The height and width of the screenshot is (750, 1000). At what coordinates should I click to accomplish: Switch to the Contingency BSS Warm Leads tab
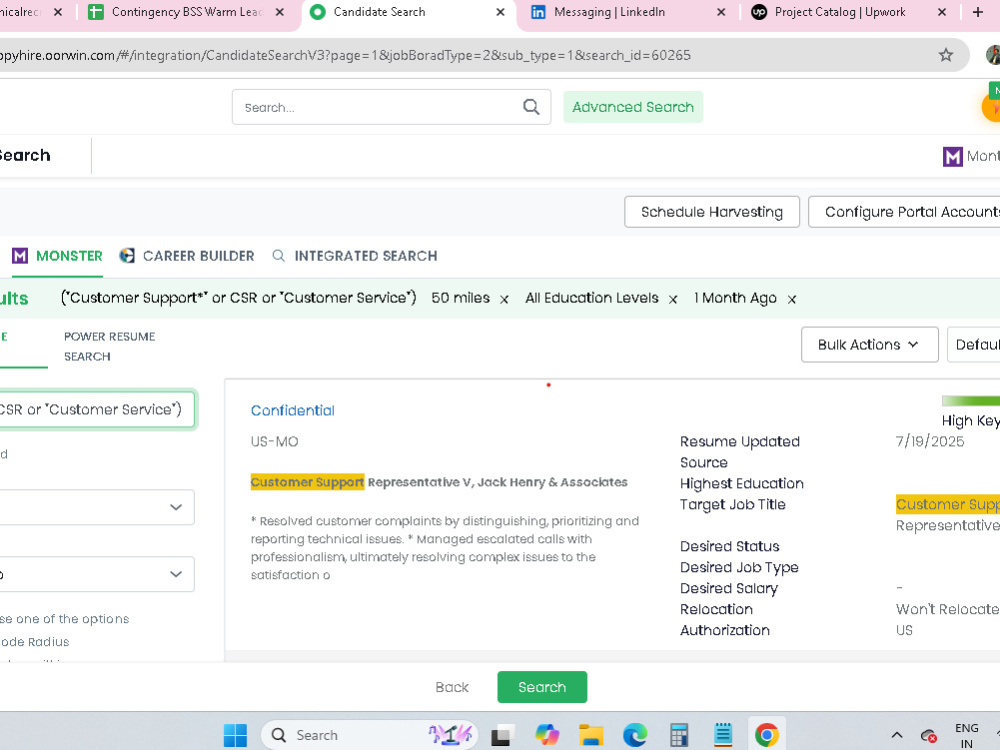[x=187, y=12]
